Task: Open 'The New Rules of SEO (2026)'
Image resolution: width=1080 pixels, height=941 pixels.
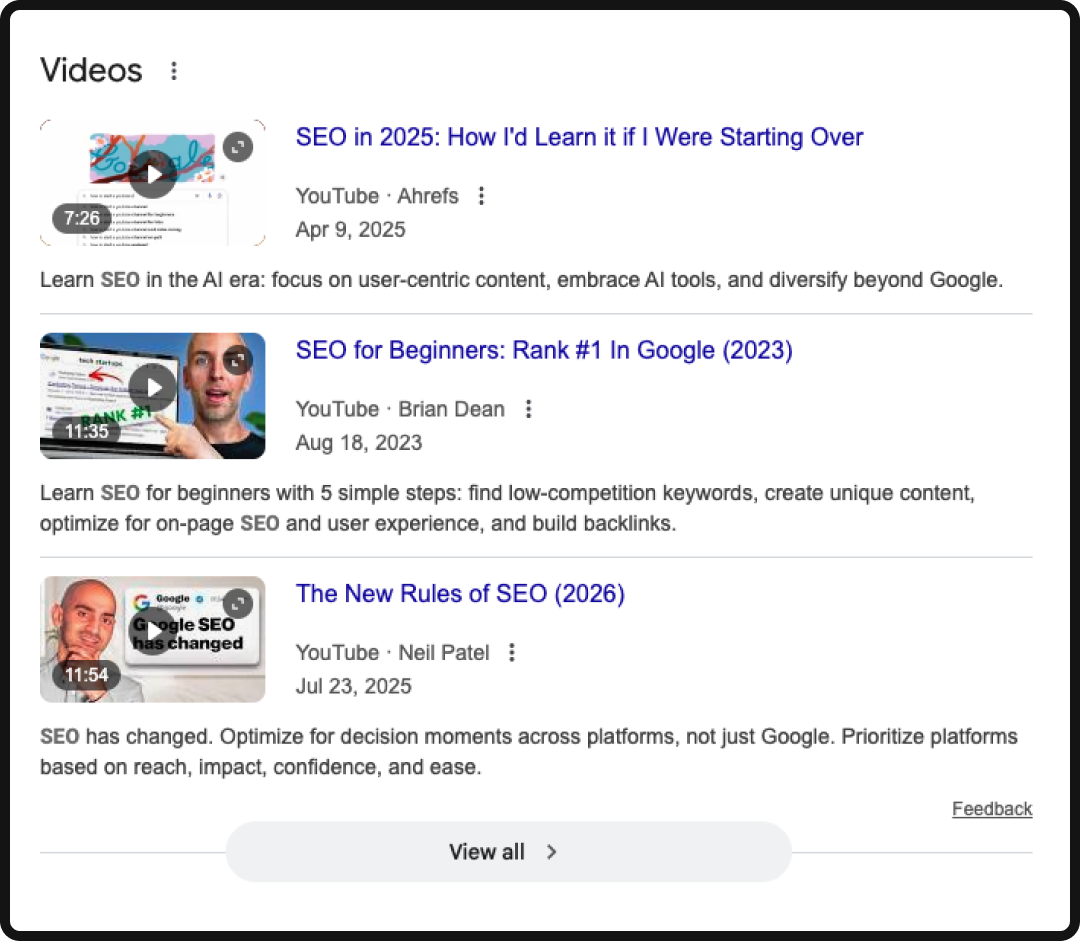Action: pyautogui.click(x=460, y=593)
